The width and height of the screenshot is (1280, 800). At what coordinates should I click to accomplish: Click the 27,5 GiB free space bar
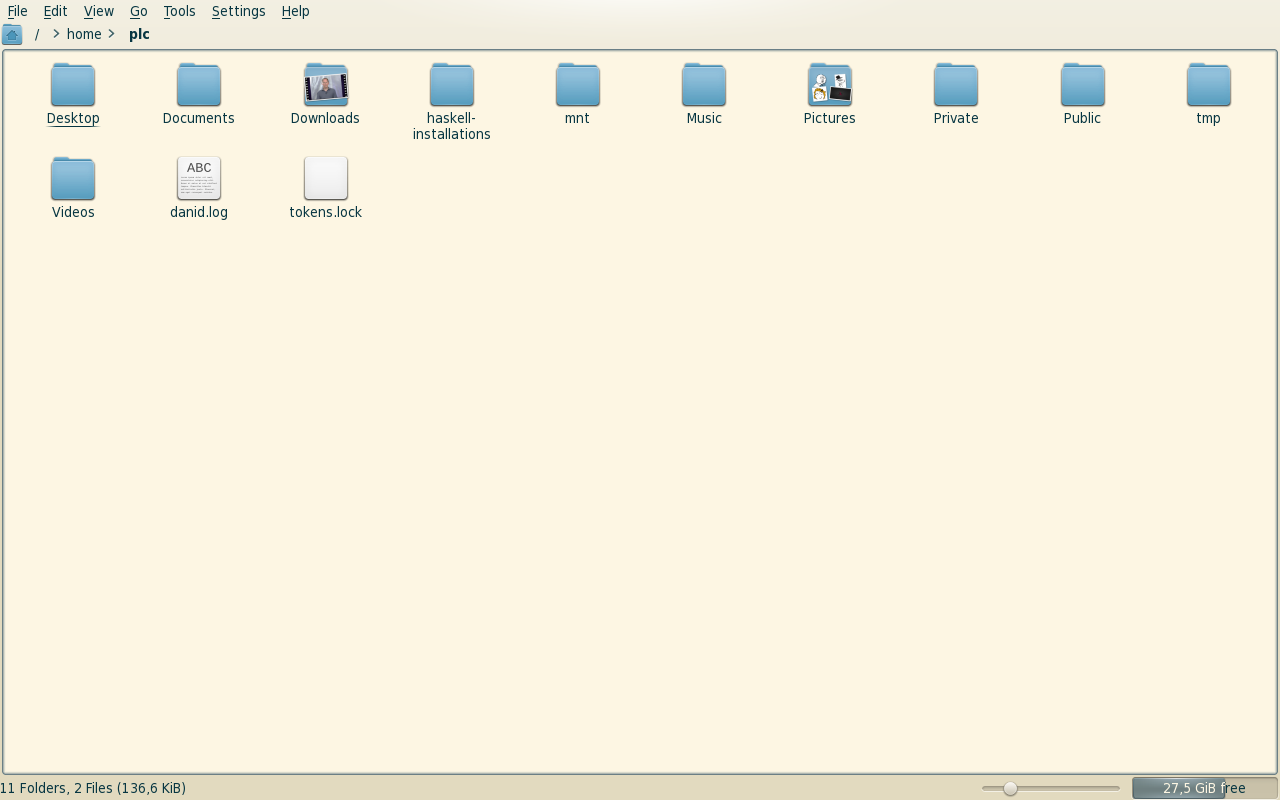[1204, 788]
